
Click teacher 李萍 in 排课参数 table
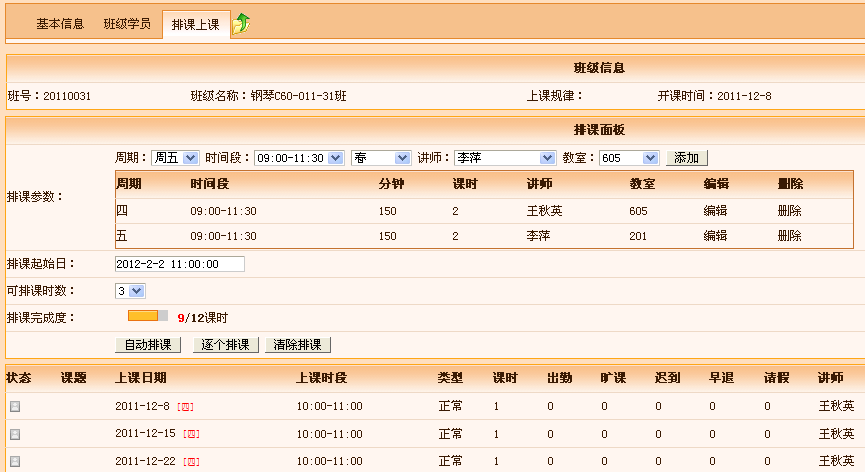[538, 236]
